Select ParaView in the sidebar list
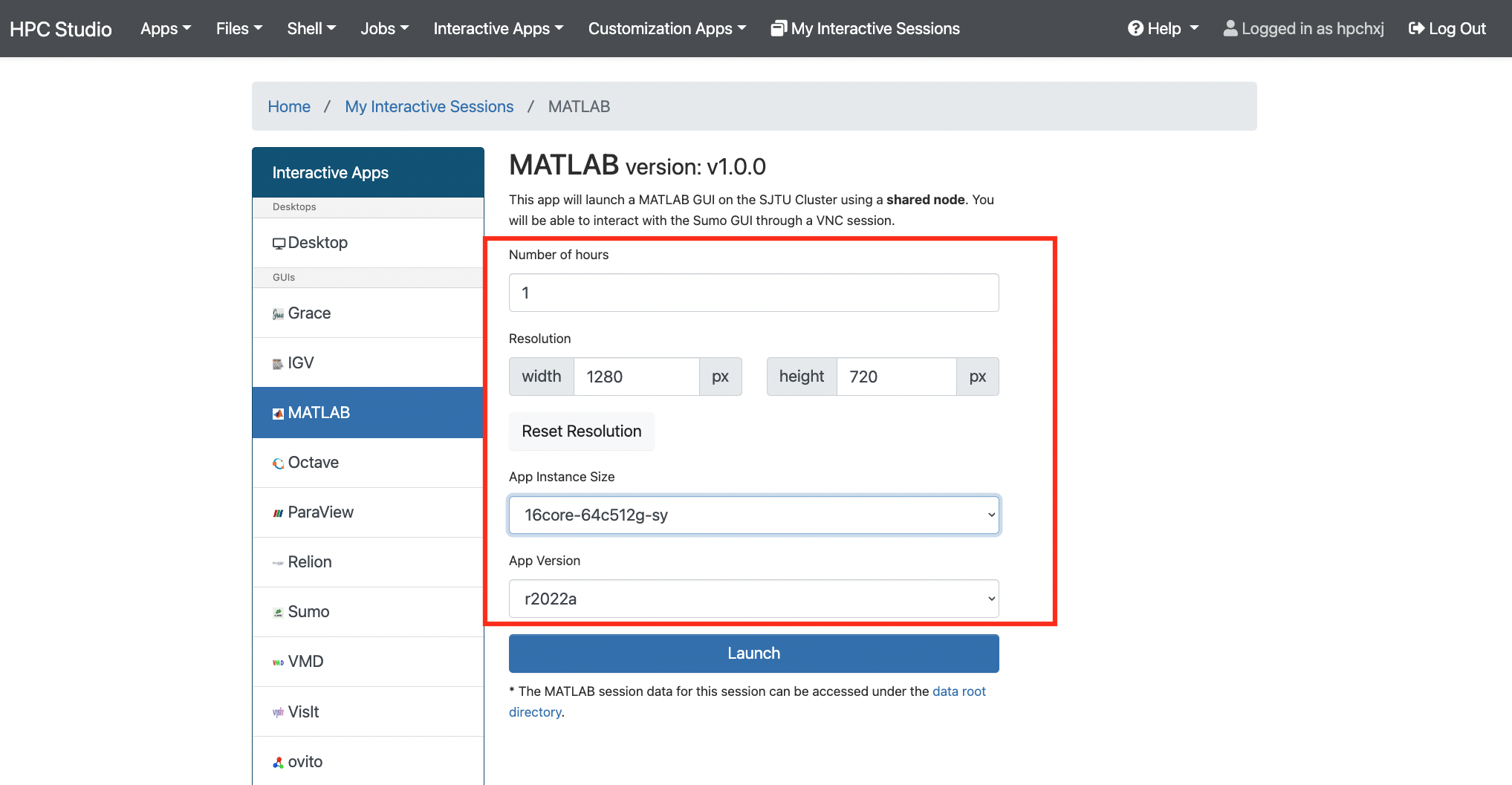1512x785 pixels. [x=368, y=512]
